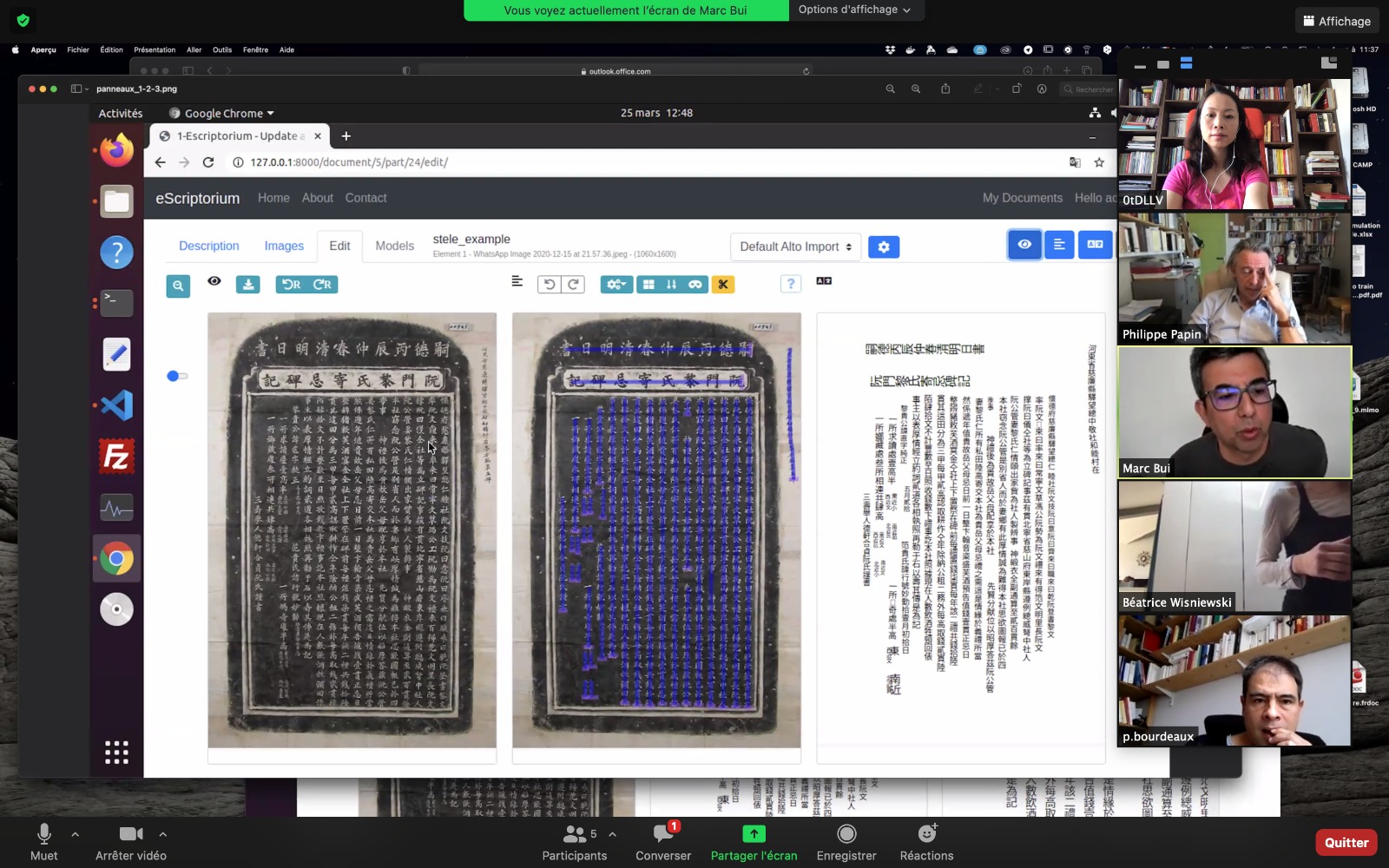1389x868 pixels.
Task: Expand the Options d'affichage menu
Action: coord(854,10)
